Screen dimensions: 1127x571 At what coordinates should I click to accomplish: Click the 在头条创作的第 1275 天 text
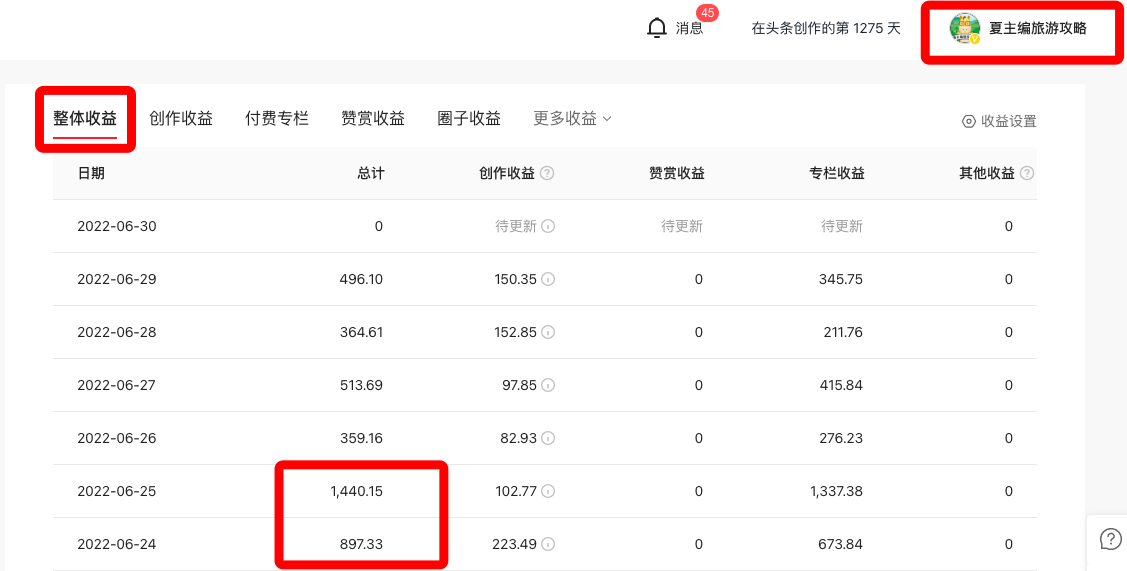click(826, 29)
